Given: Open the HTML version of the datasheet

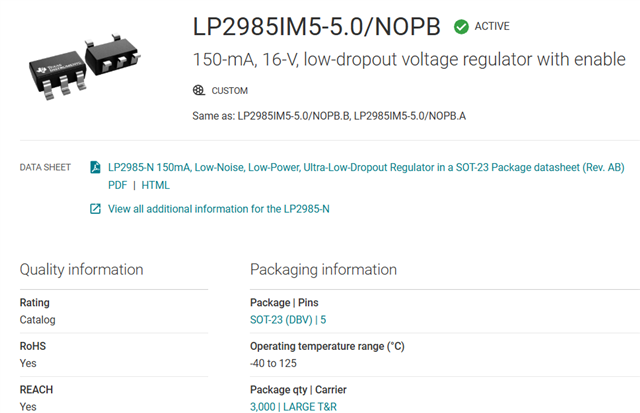Looking at the screenshot, I should [x=156, y=185].
